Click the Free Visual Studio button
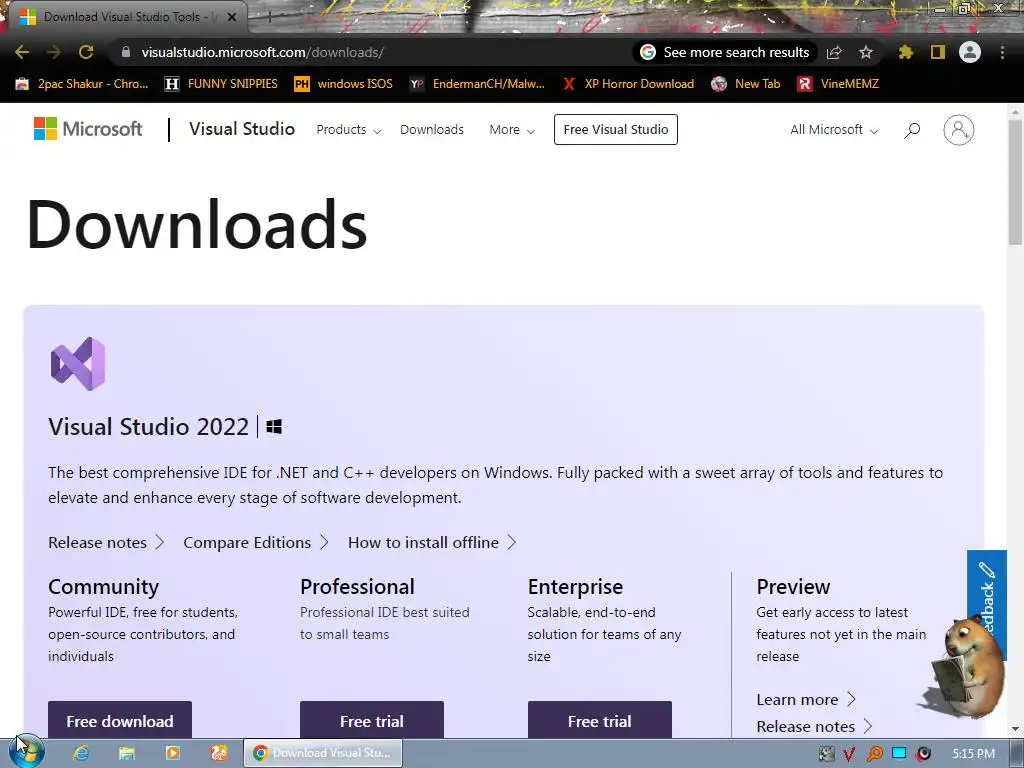 pos(616,129)
